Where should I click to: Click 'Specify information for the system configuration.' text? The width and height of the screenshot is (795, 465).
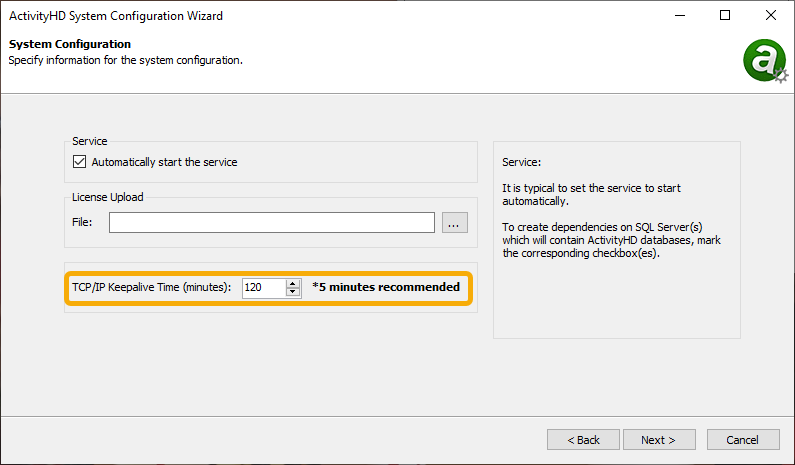pyautogui.click(x=125, y=60)
